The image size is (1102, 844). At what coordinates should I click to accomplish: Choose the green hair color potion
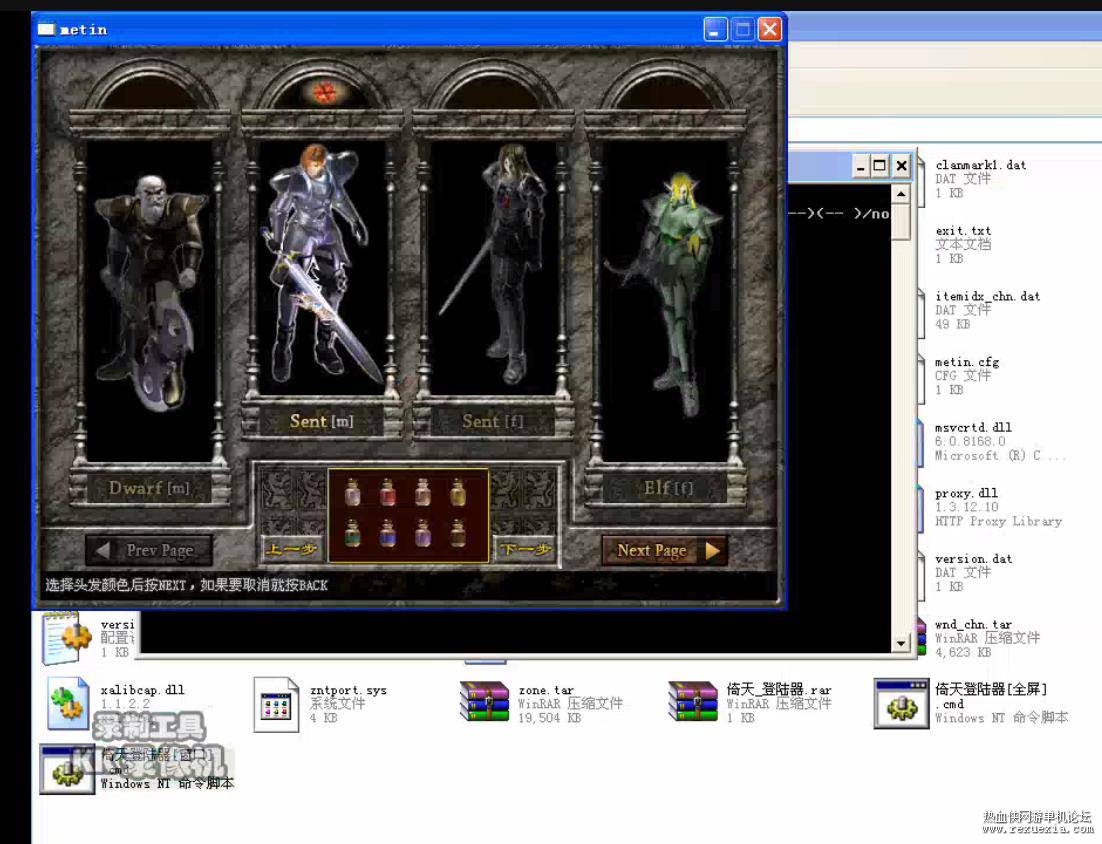(352, 533)
